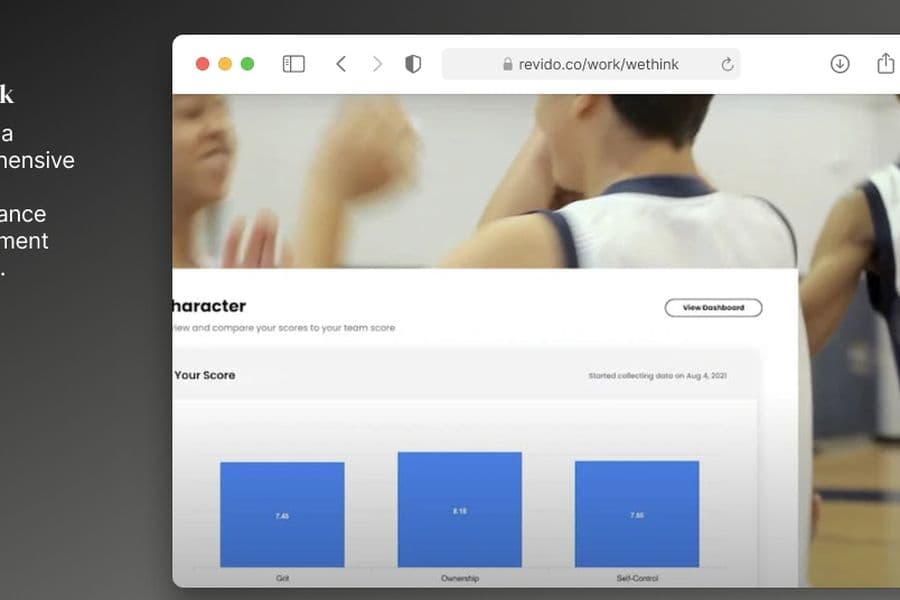Open the Share sheet icon
900x600 pixels.
click(x=886, y=63)
